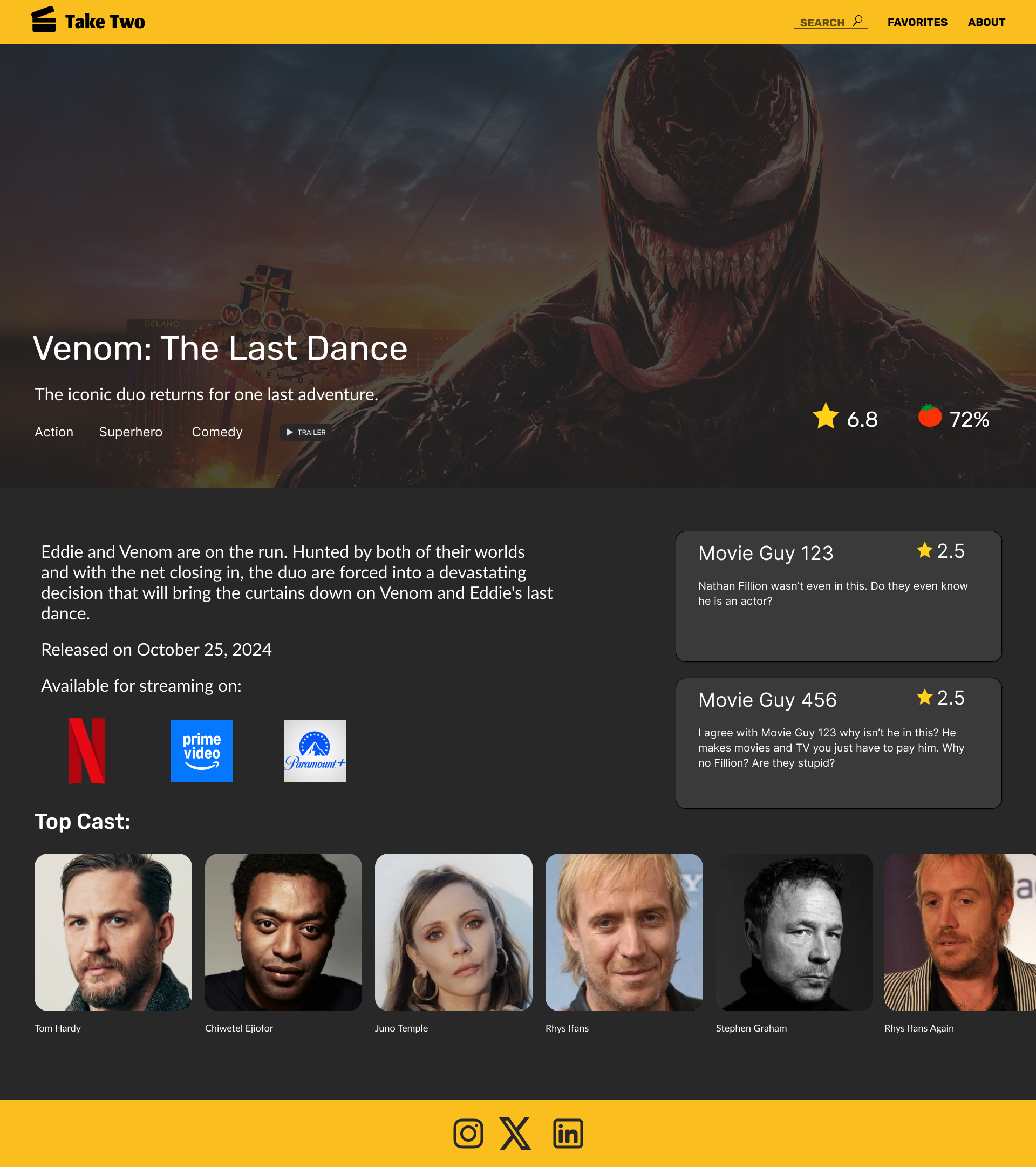Select the Prime Video streaming icon
1036x1167 pixels.
[x=202, y=751]
